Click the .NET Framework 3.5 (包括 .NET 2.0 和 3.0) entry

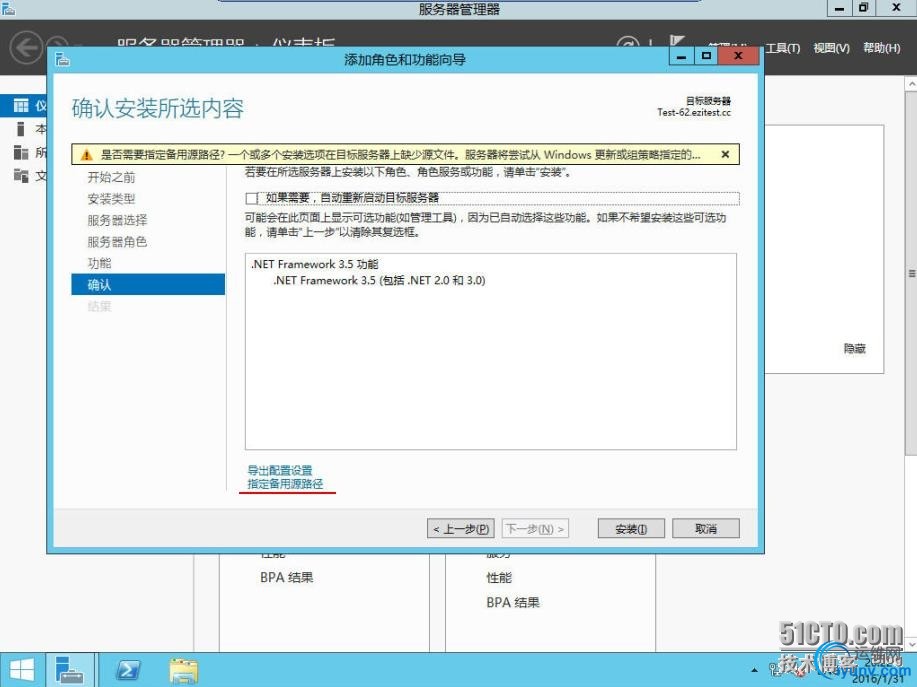pyautogui.click(x=379, y=281)
